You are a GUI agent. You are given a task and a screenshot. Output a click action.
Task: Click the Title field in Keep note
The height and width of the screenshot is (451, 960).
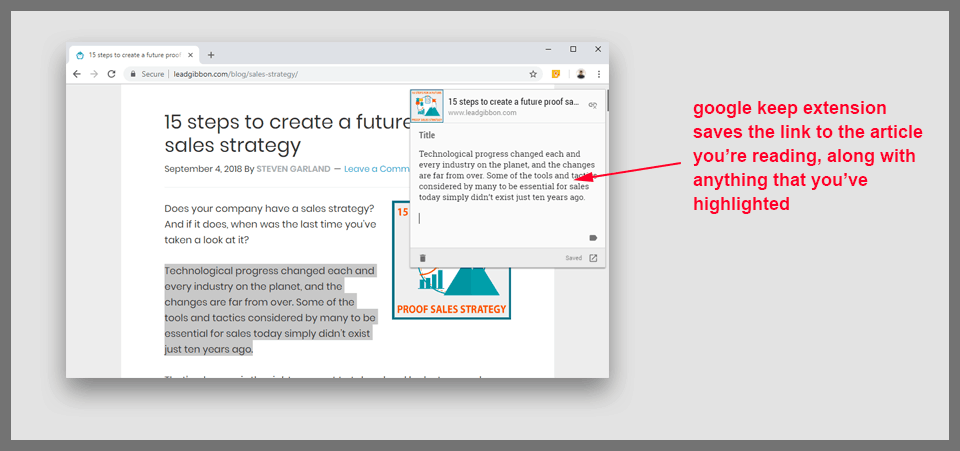(427, 135)
